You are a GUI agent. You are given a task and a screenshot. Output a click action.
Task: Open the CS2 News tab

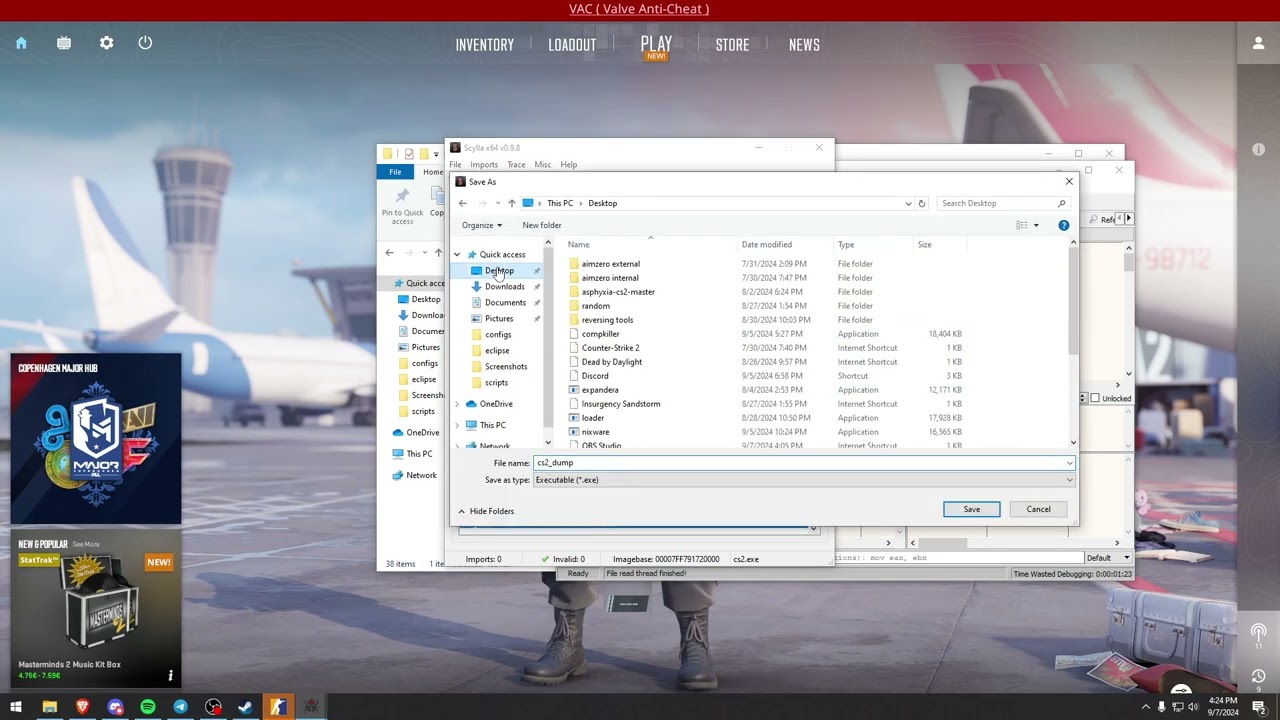[x=804, y=45]
